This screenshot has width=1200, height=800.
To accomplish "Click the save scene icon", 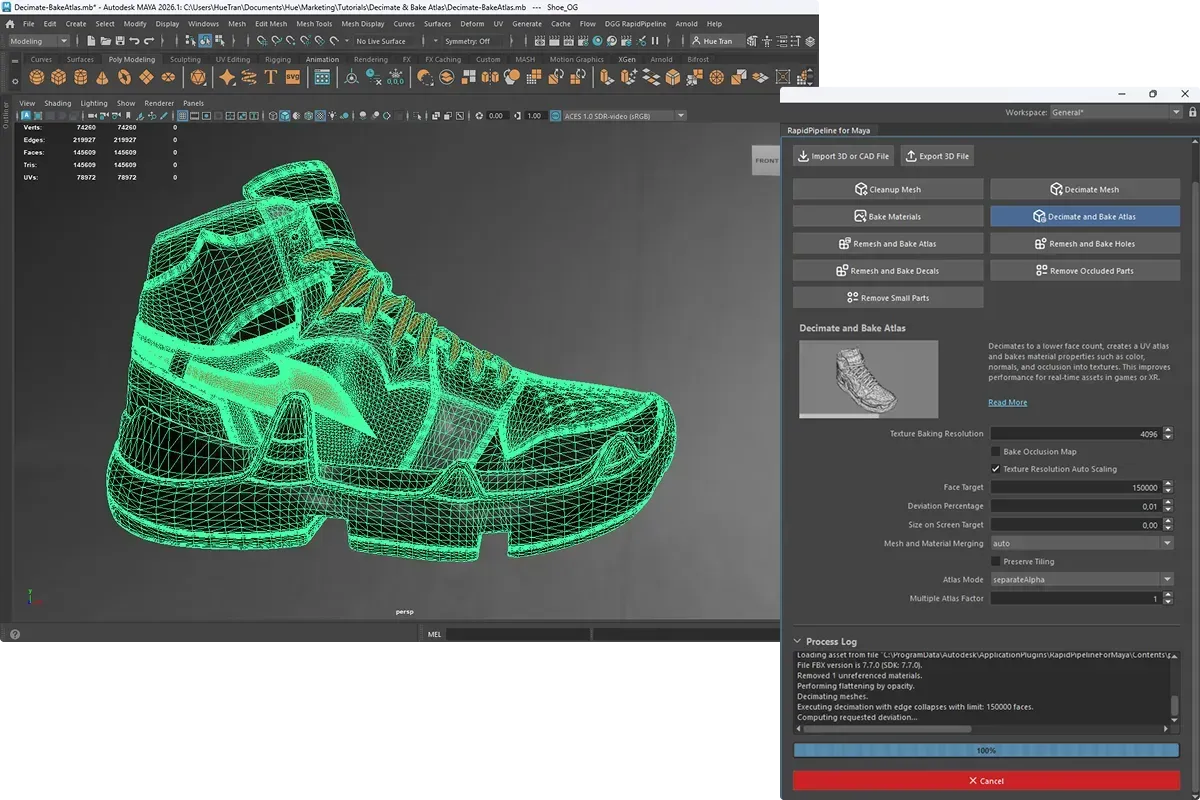I will tap(121, 41).
